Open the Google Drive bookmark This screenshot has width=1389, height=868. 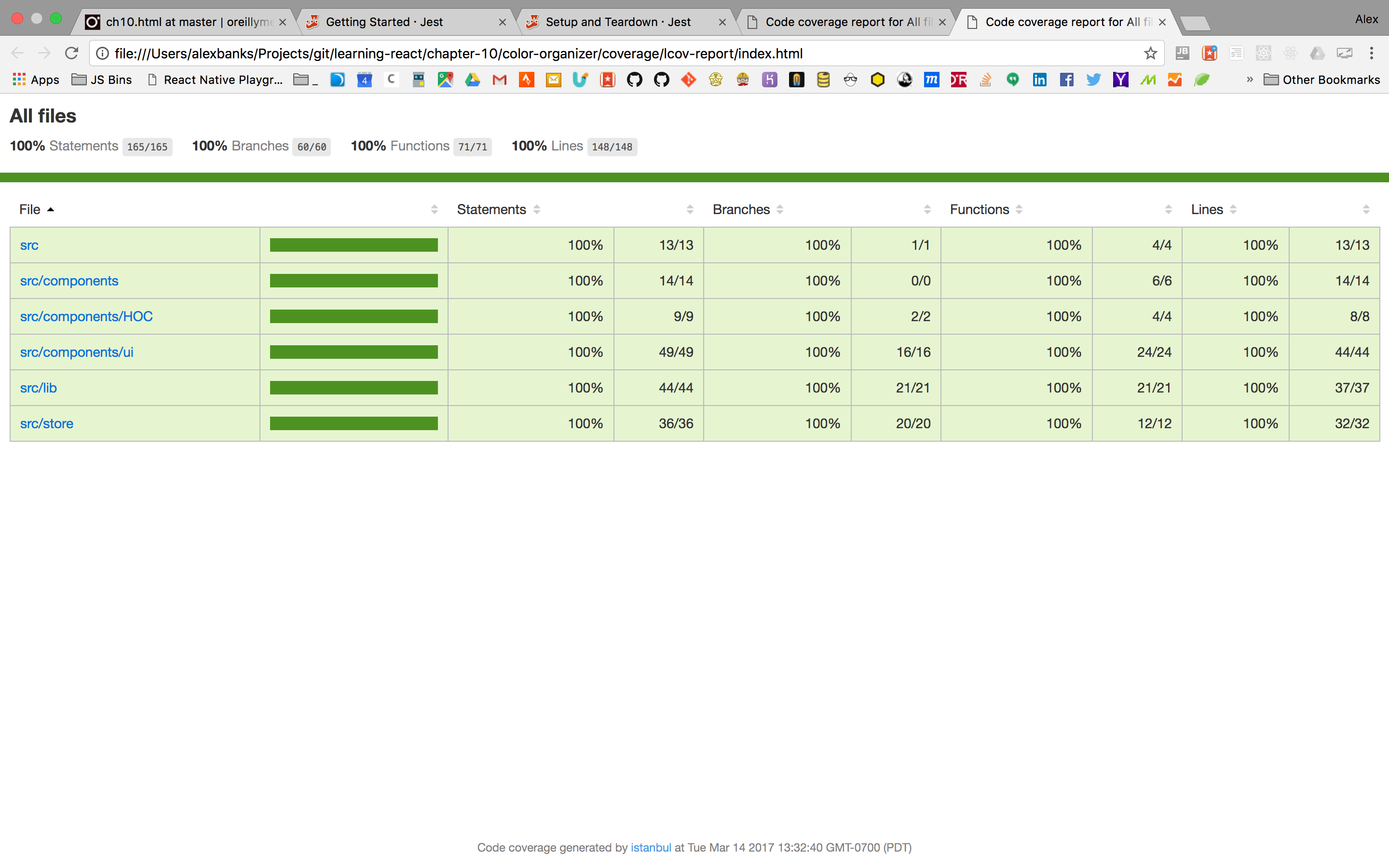(x=472, y=80)
